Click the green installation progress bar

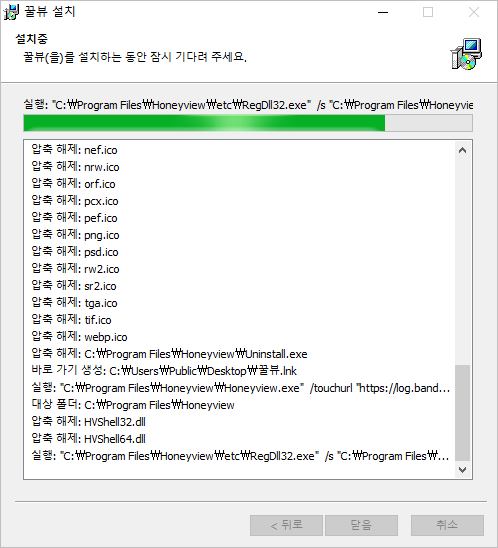tap(248, 123)
